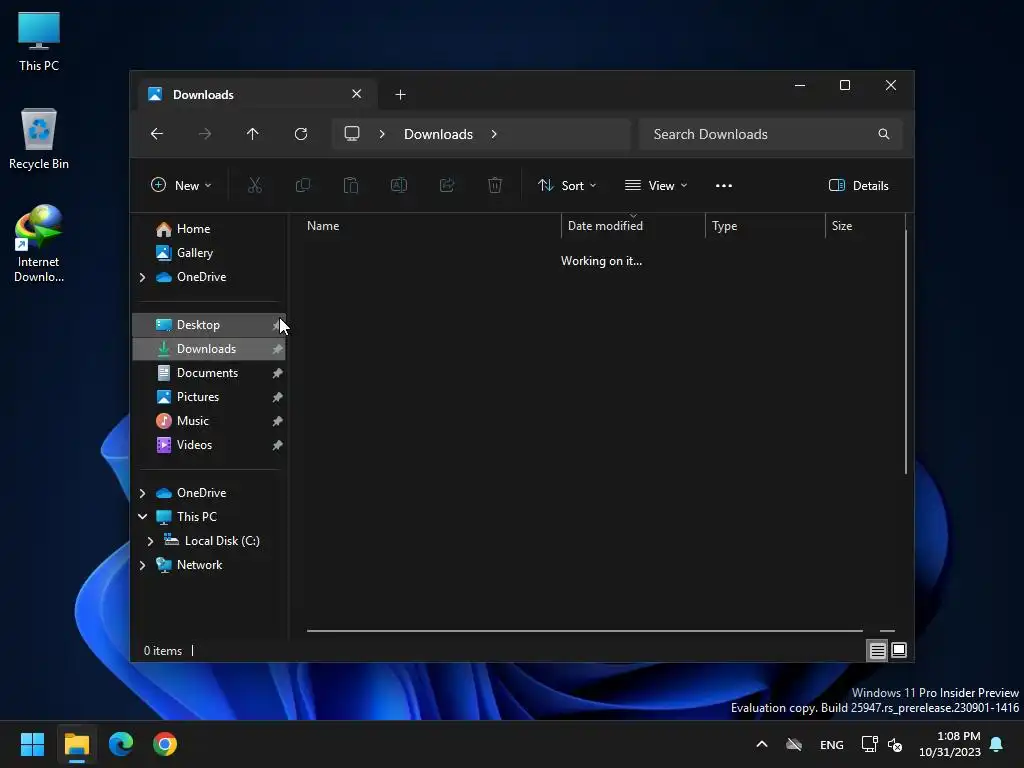The width and height of the screenshot is (1024, 768).
Task: Launch Google Chrome from taskbar
Action: point(165,744)
